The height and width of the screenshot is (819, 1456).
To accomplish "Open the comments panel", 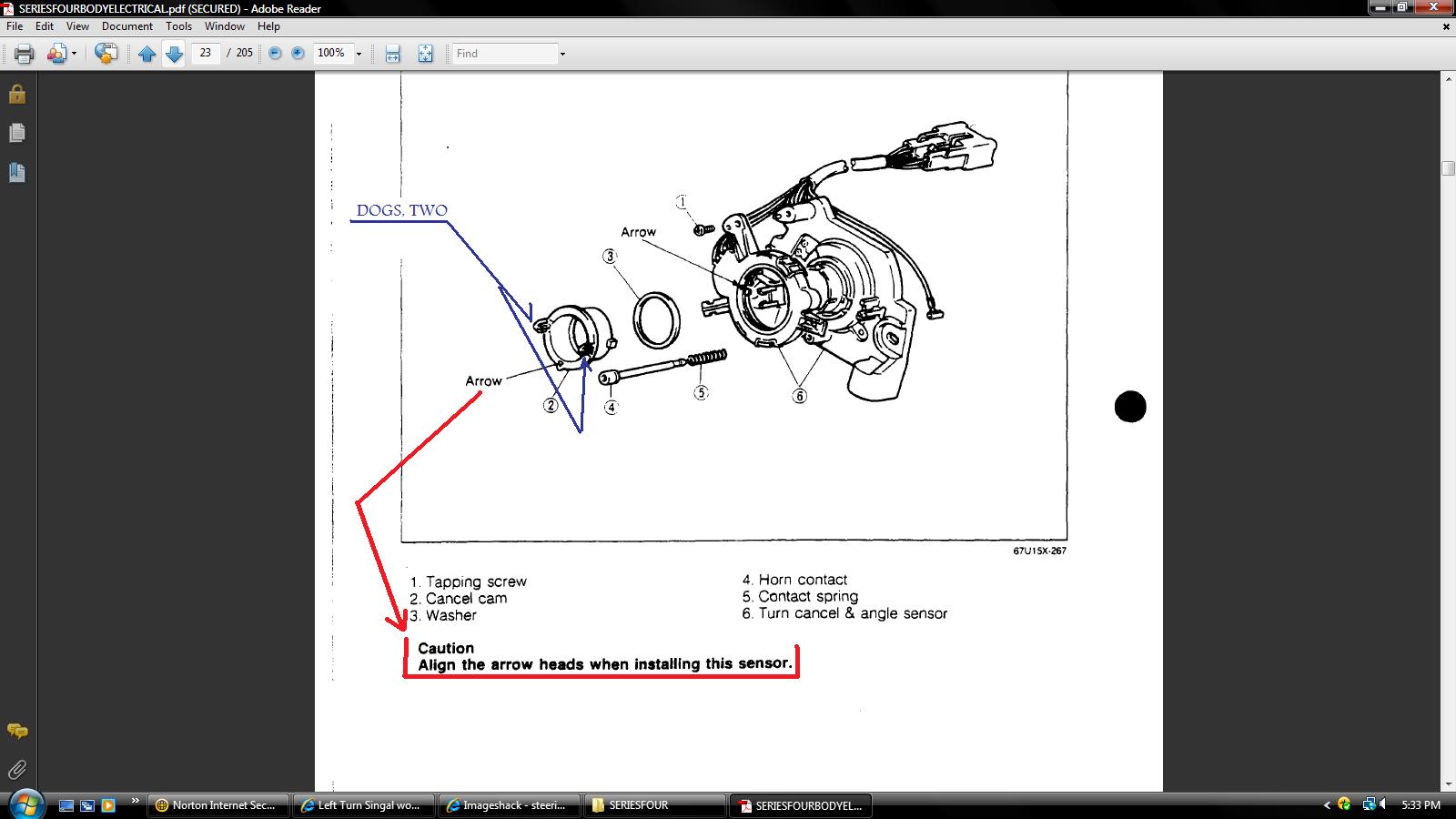I will coord(16,731).
